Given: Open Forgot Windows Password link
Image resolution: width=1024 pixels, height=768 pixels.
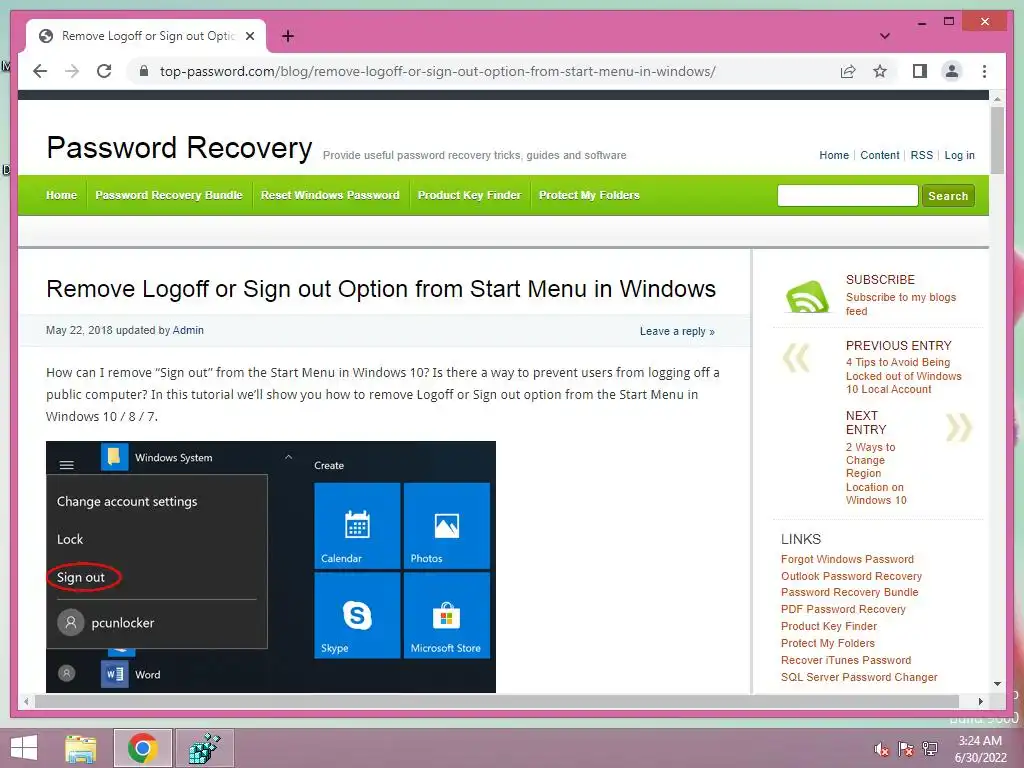Looking at the screenshot, I should click(847, 559).
